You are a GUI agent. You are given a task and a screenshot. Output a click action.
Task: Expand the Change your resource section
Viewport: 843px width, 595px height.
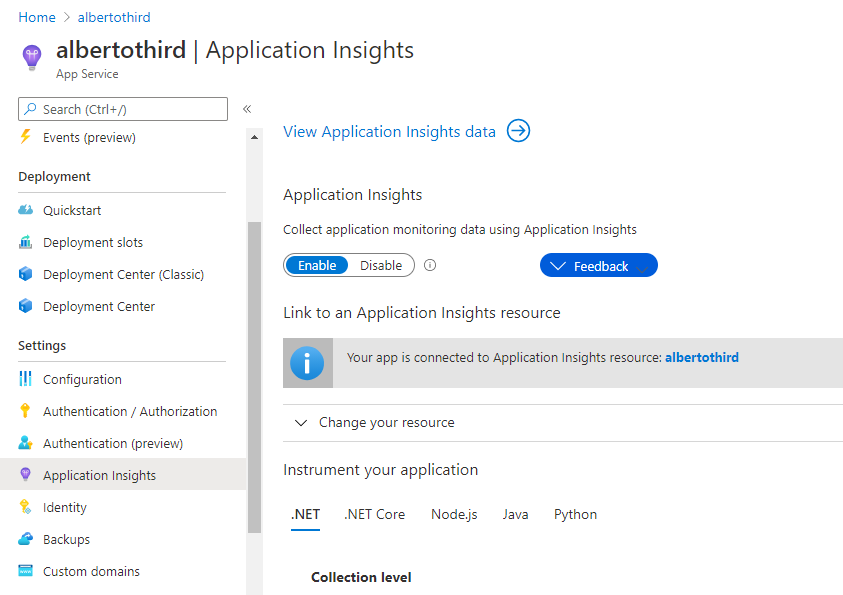tap(386, 423)
